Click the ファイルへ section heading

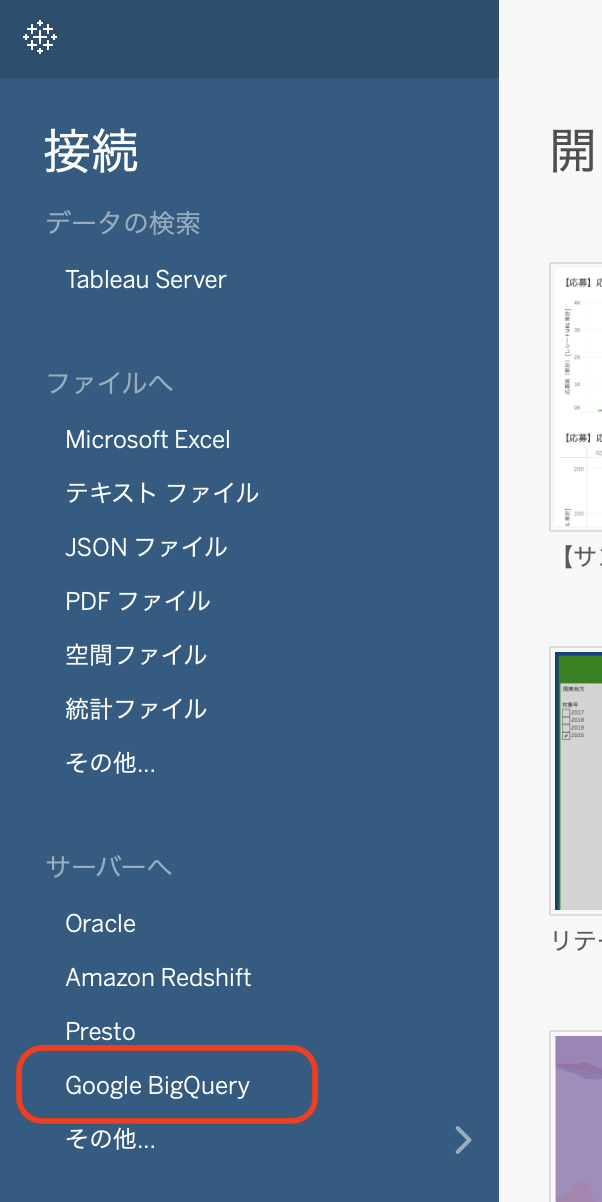pyautogui.click(x=109, y=383)
